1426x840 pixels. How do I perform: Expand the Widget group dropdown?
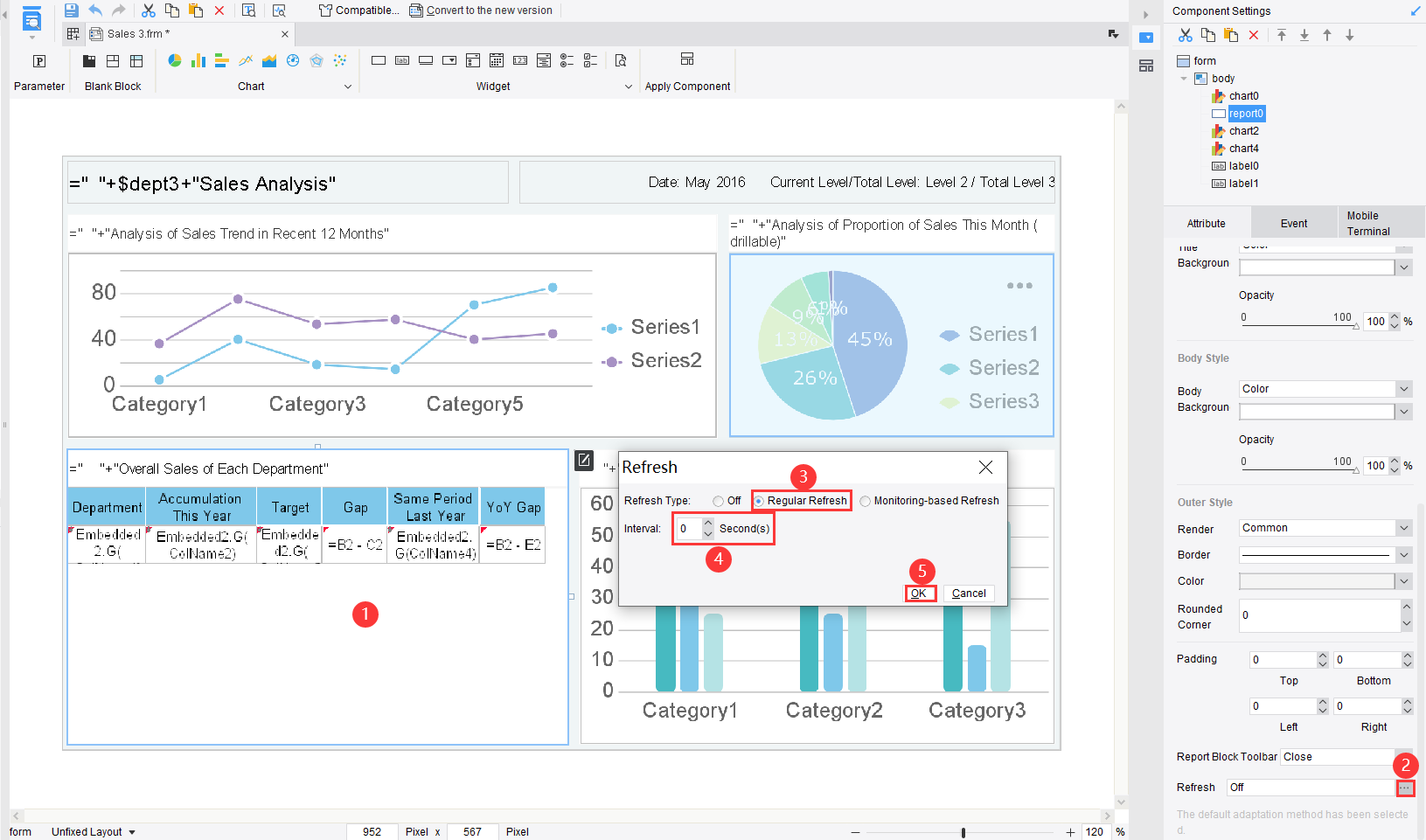click(x=629, y=87)
